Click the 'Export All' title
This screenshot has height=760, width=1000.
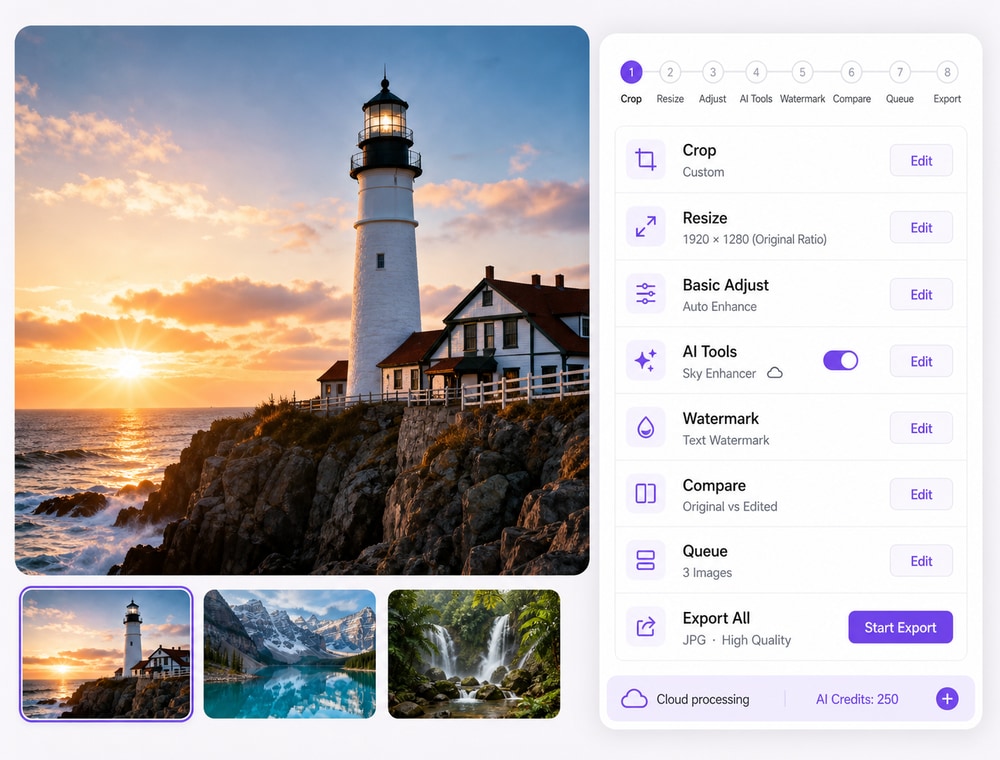coord(716,618)
